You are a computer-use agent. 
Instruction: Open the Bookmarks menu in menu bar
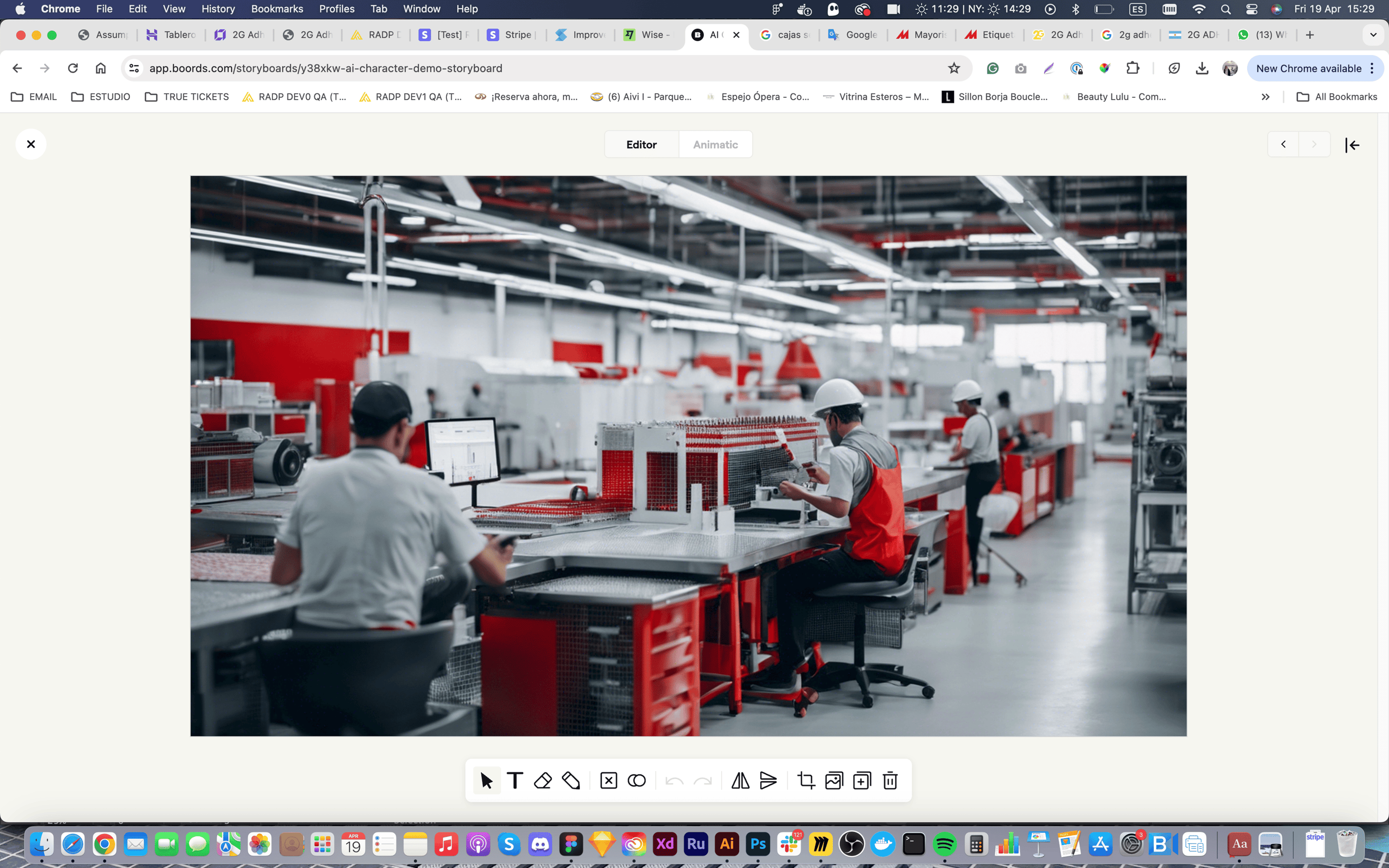(x=277, y=8)
